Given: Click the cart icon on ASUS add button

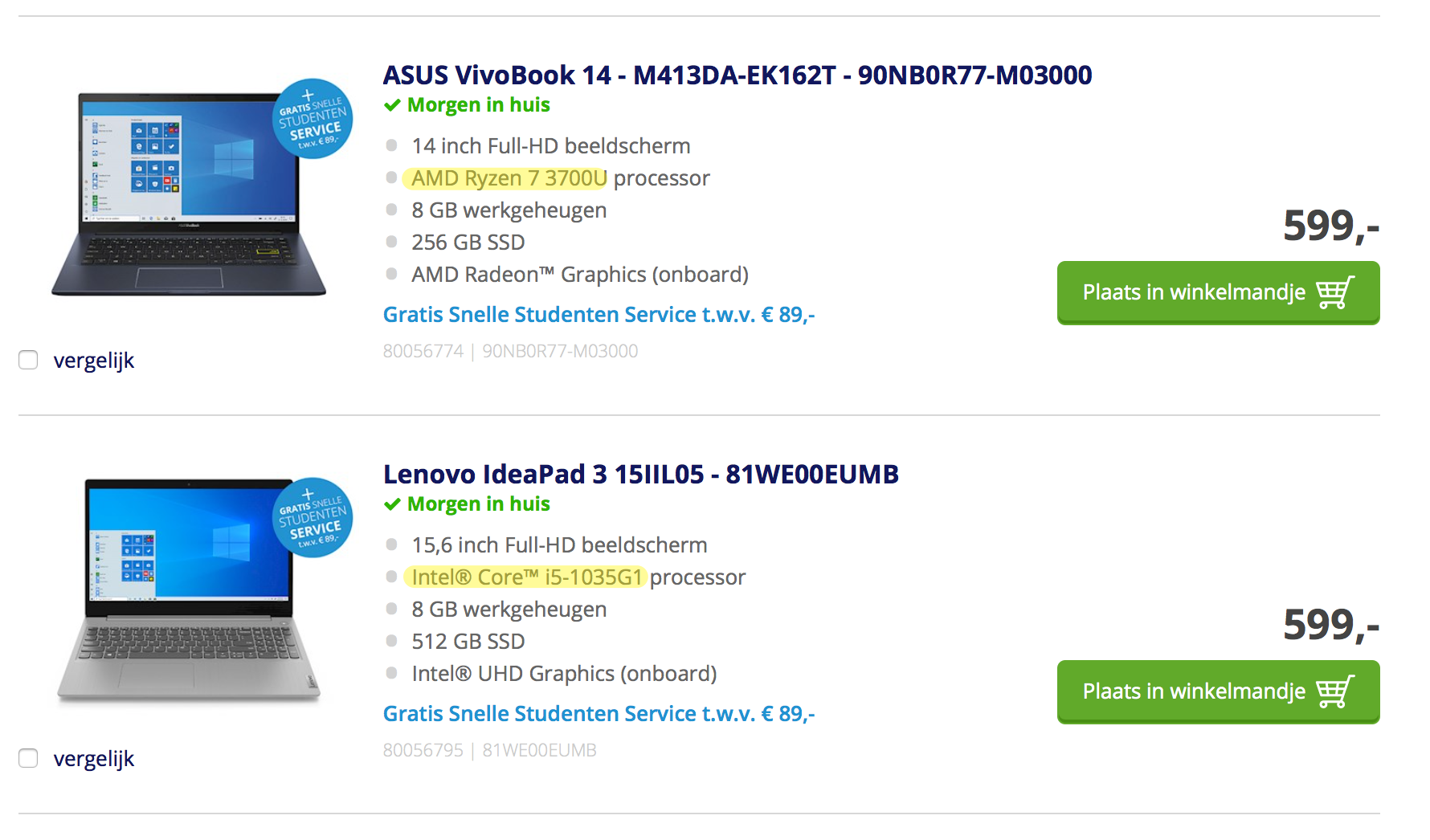Looking at the screenshot, I should pyautogui.click(x=1335, y=292).
